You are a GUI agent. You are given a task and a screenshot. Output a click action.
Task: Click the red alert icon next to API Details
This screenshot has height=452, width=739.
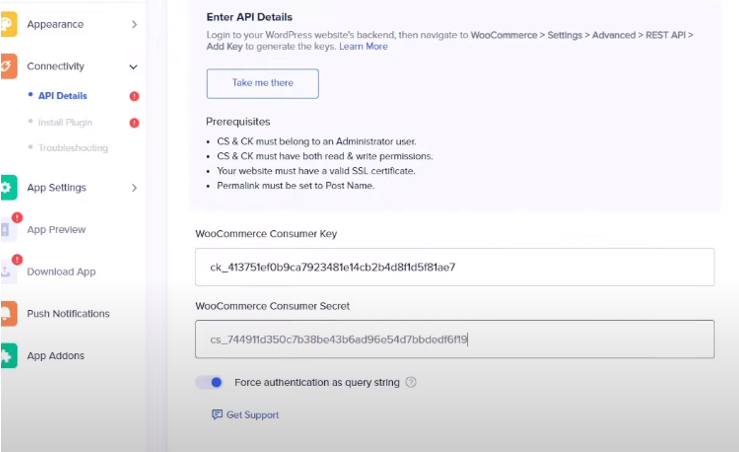(x=134, y=96)
